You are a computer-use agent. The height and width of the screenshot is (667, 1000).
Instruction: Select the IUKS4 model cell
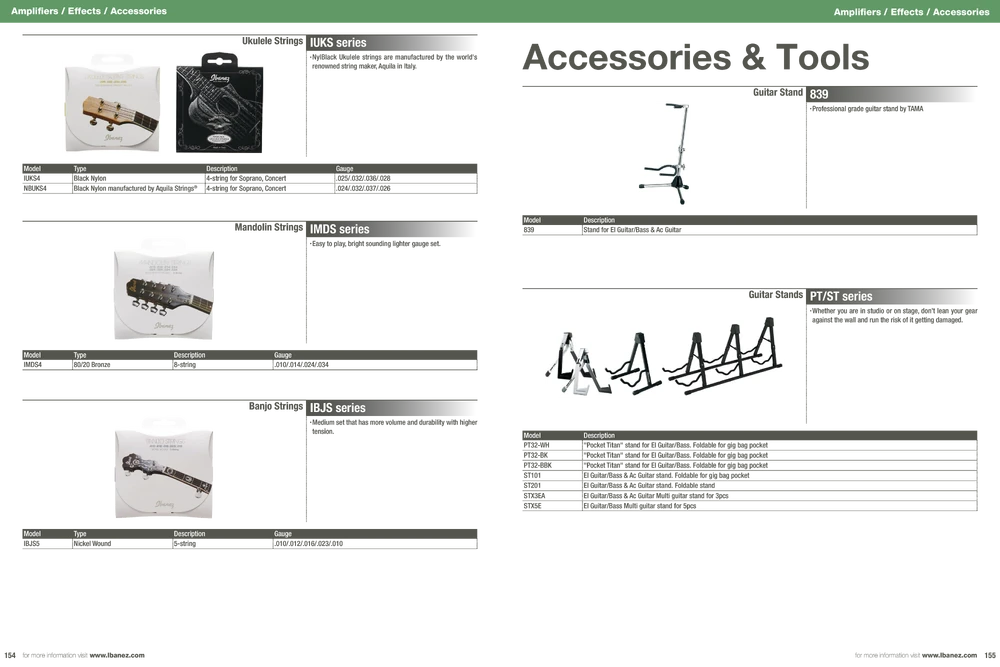47,179
